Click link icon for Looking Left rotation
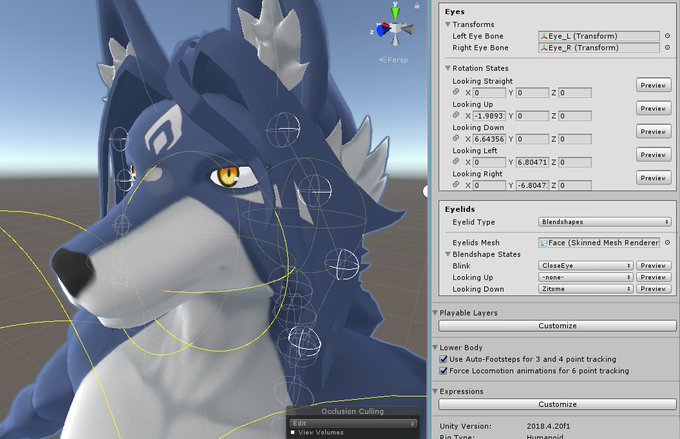Image resolution: width=680 pixels, height=439 pixels. 456,161
